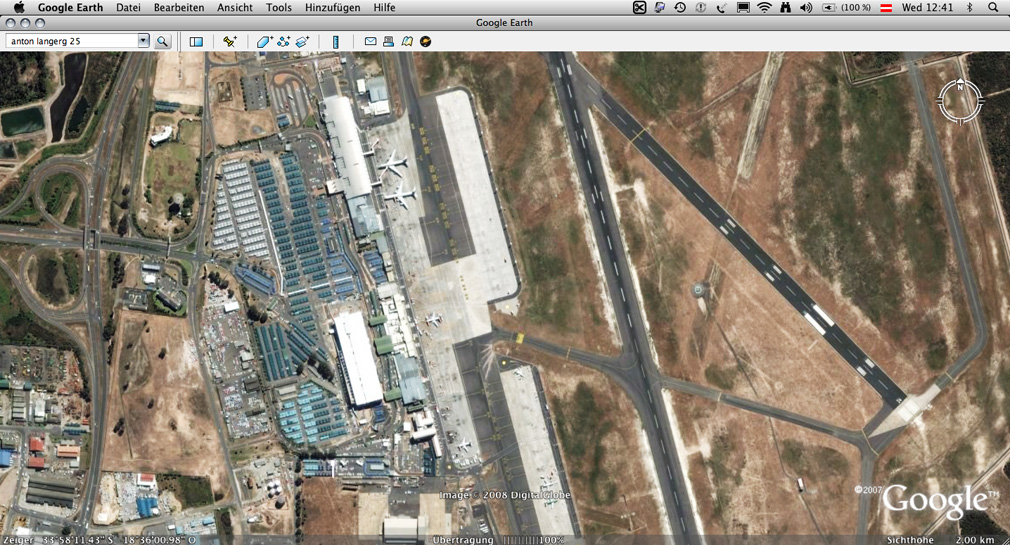Open the Hinzufügen menu

[x=332, y=7]
